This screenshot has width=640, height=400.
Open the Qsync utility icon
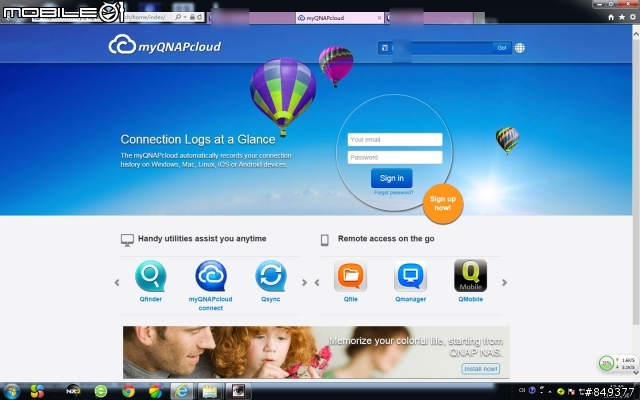click(271, 276)
